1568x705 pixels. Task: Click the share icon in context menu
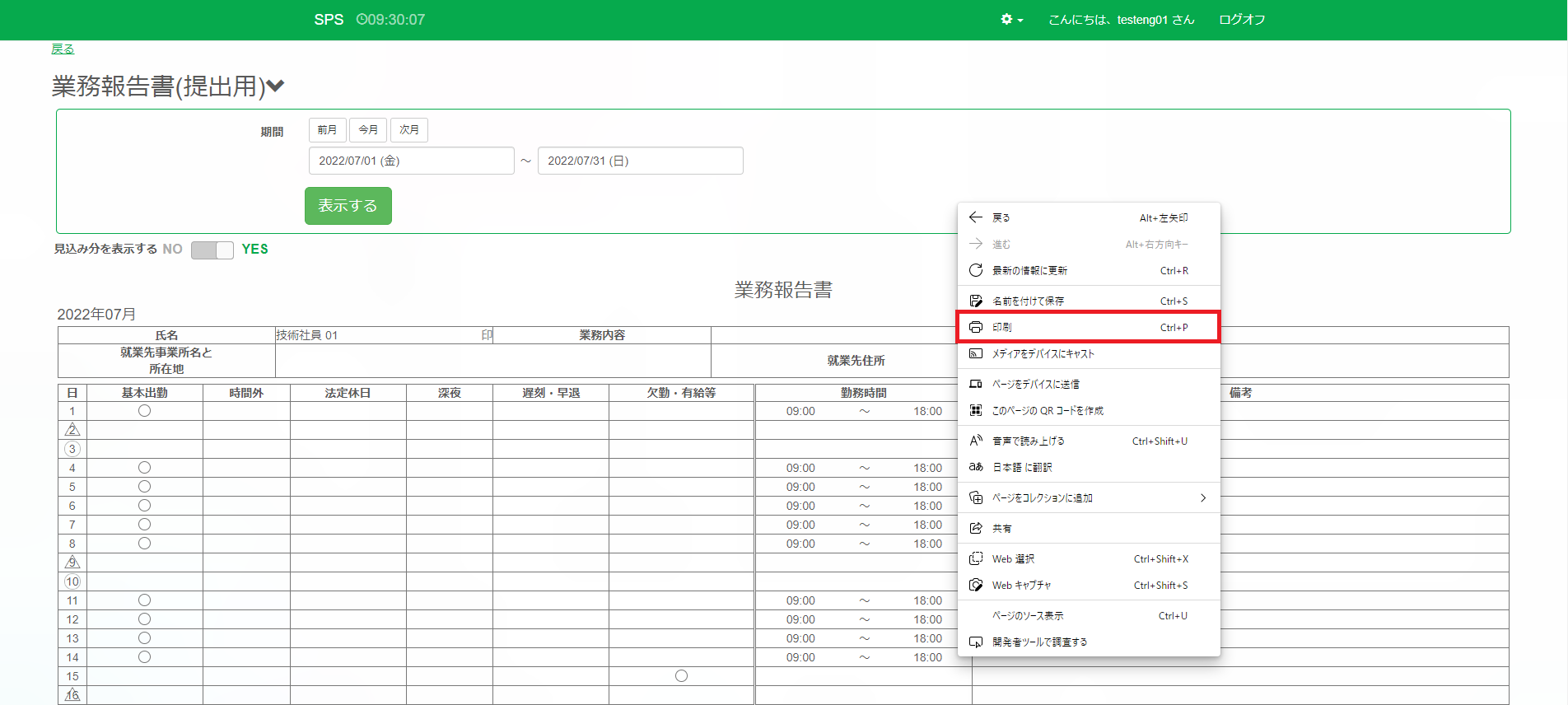(976, 528)
